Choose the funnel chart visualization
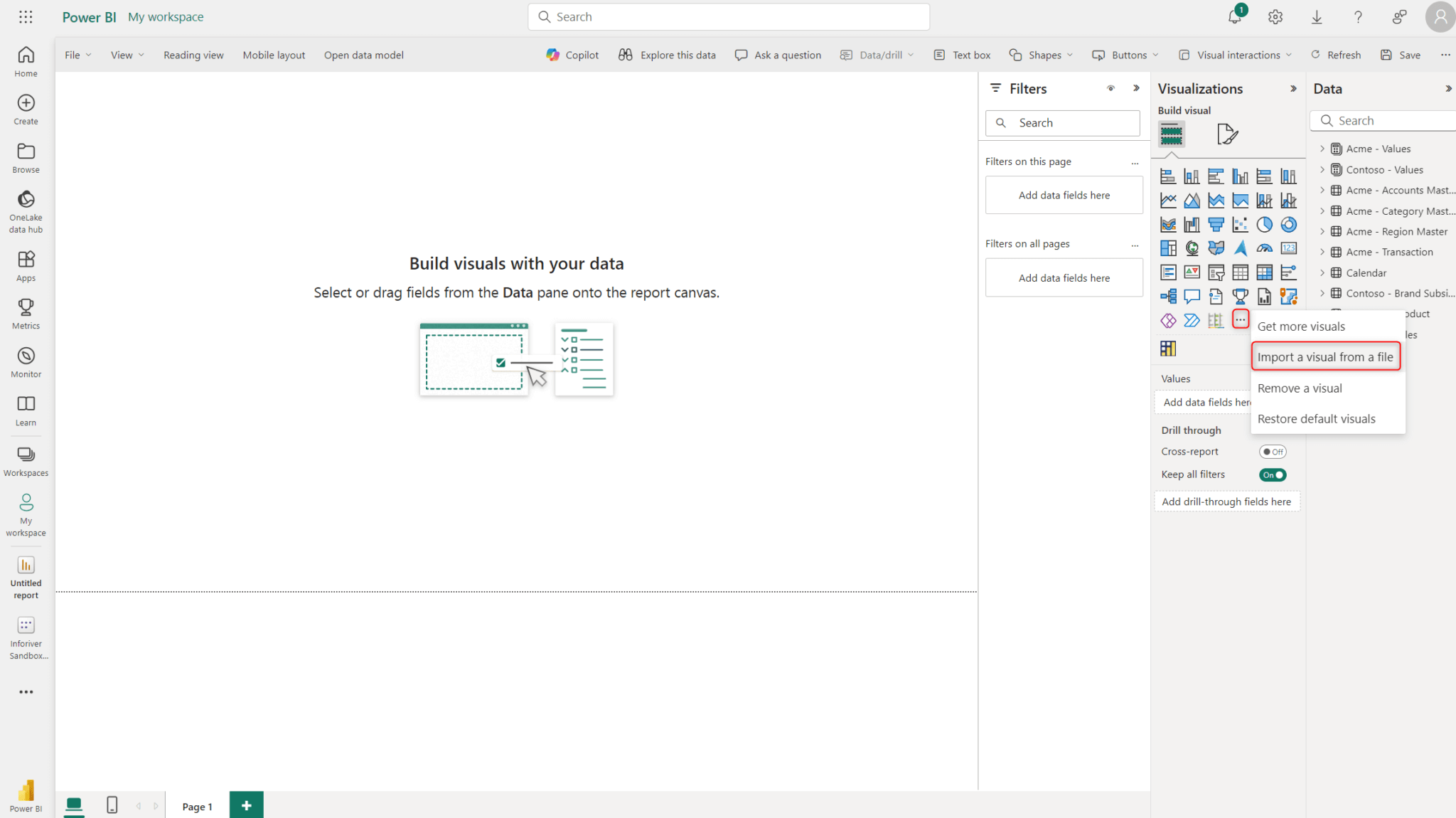The width and height of the screenshot is (1456, 818). tap(1216, 224)
